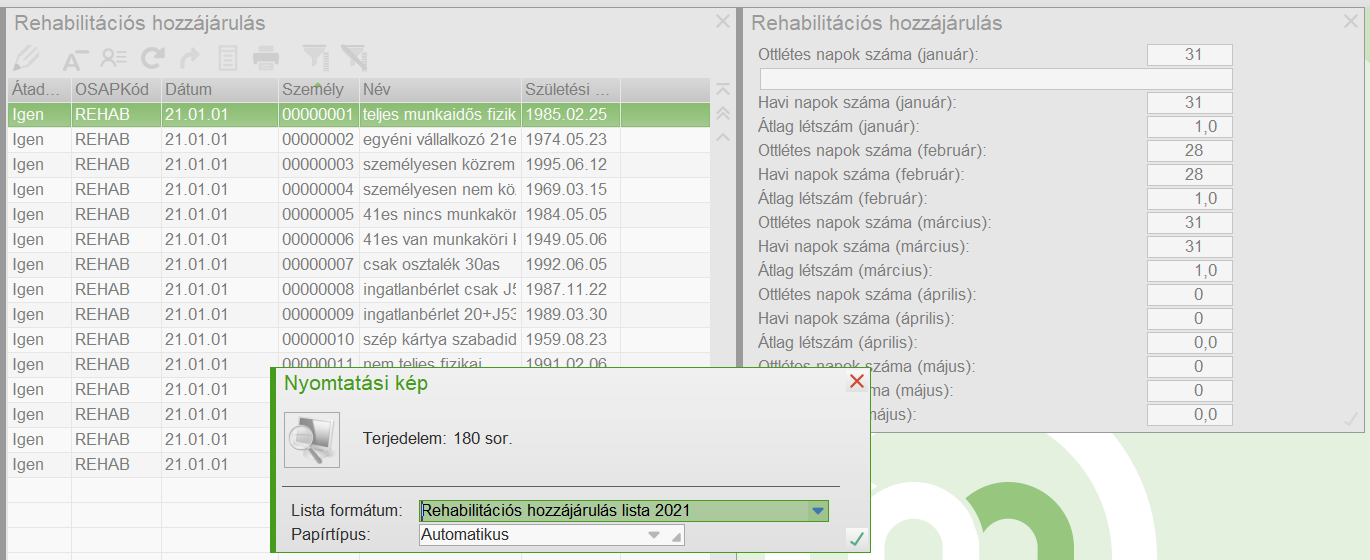1370x560 pixels.
Task: Click Havi napok száma (január) field
Action: tap(1190, 103)
